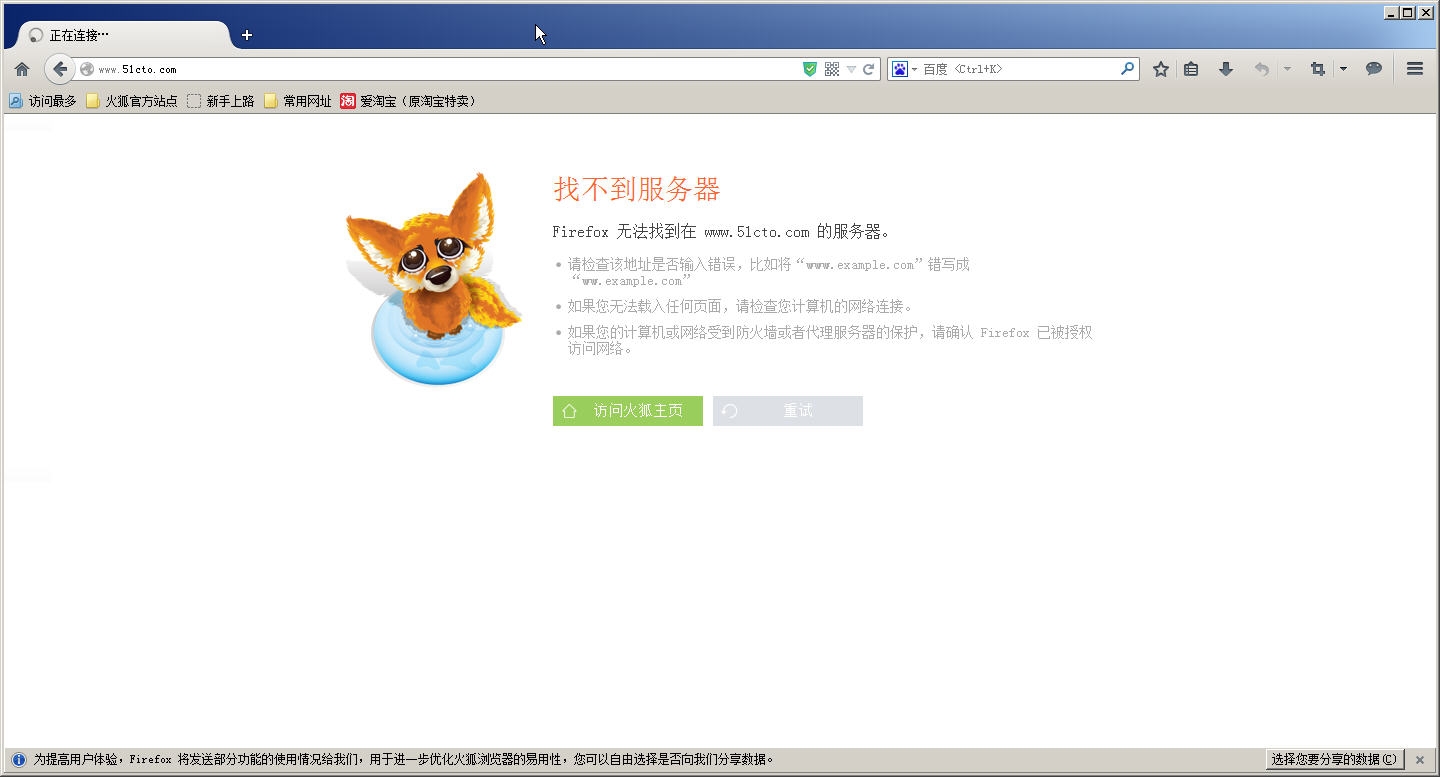
Task: Click the sad fox illustration
Action: [433, 278]
